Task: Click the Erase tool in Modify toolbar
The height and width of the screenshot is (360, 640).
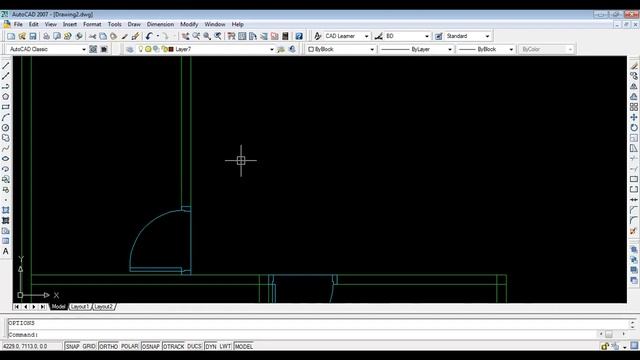Action: pos(633,66)
